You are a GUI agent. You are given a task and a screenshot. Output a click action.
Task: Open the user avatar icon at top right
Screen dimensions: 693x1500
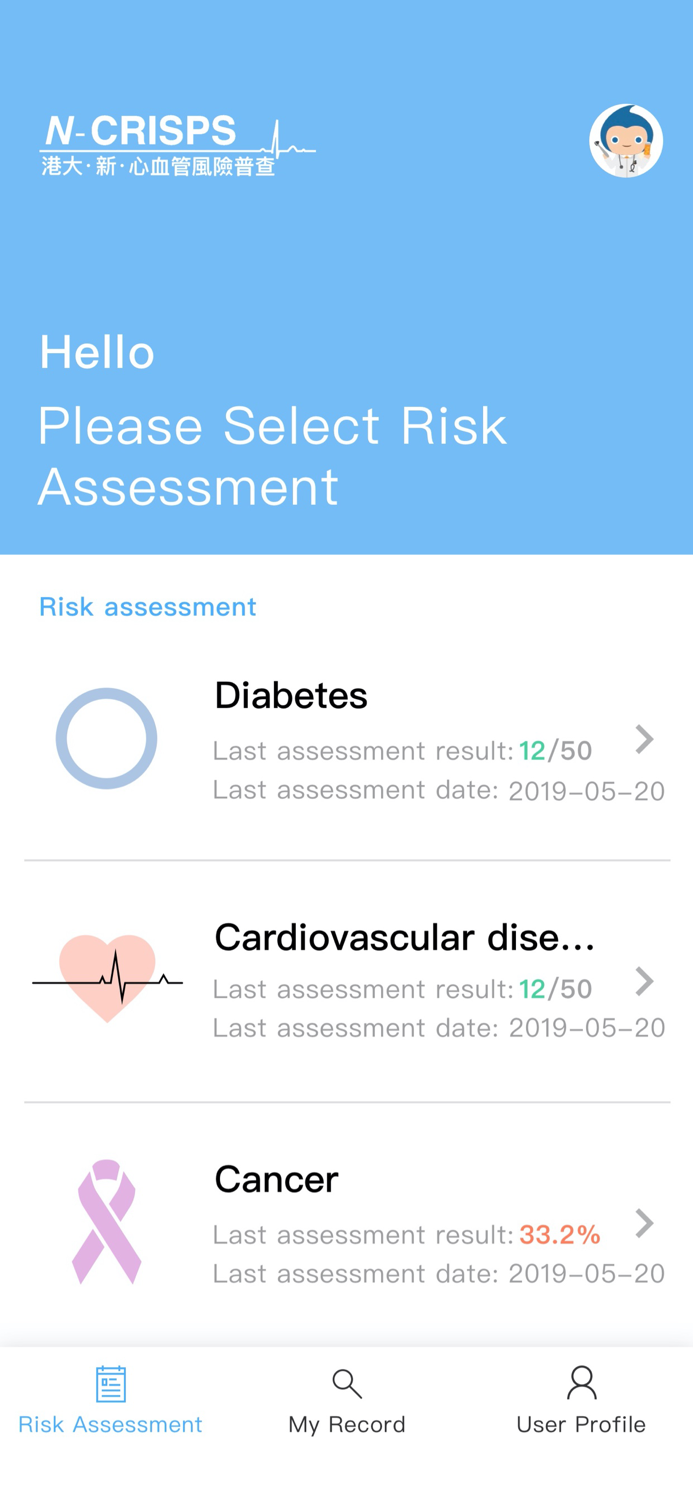coord(626,141)
